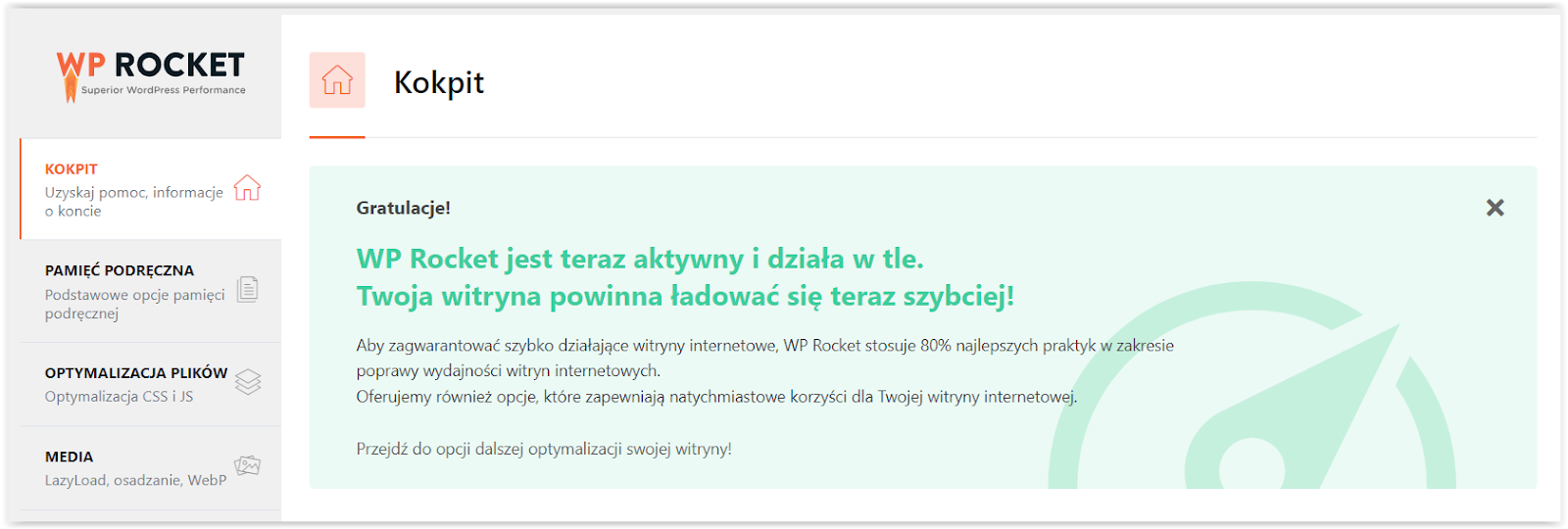Open the KOKPIT sidebar section
The image size is (1568, 529).
[x=151, y=189]
